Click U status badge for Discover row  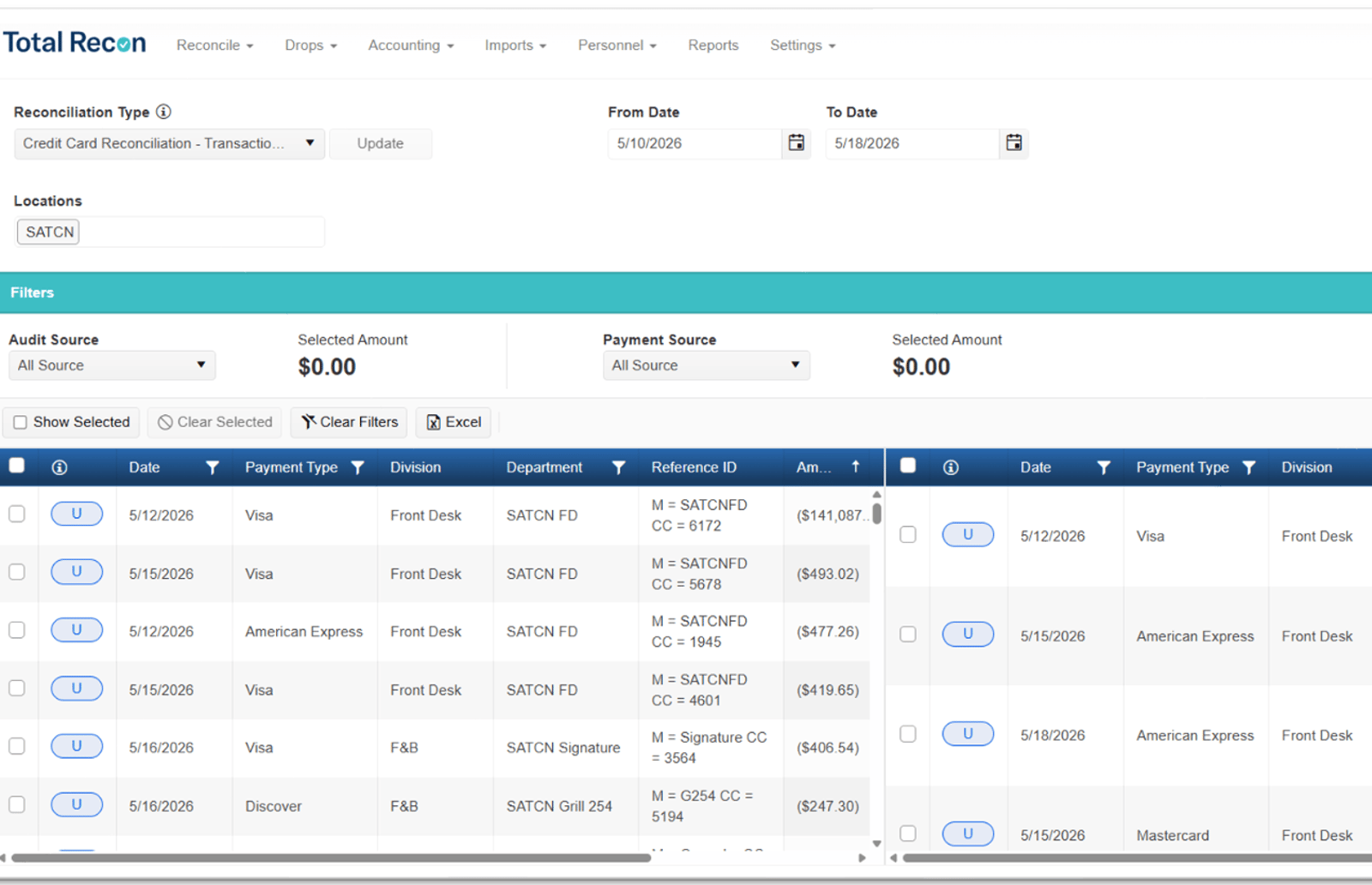click(x=76, y=805)
